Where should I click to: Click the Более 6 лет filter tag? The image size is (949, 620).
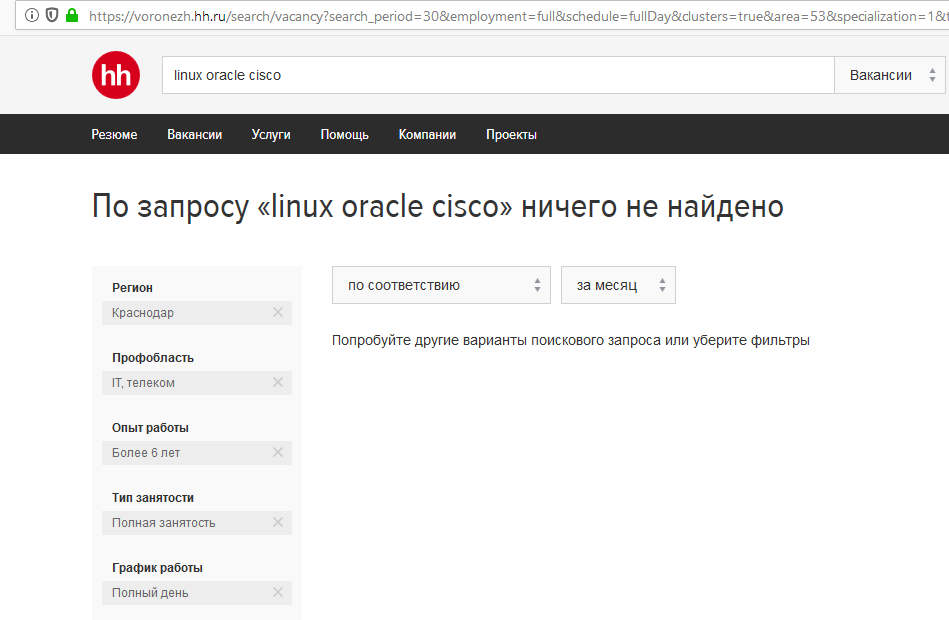[x=197, y=453]
